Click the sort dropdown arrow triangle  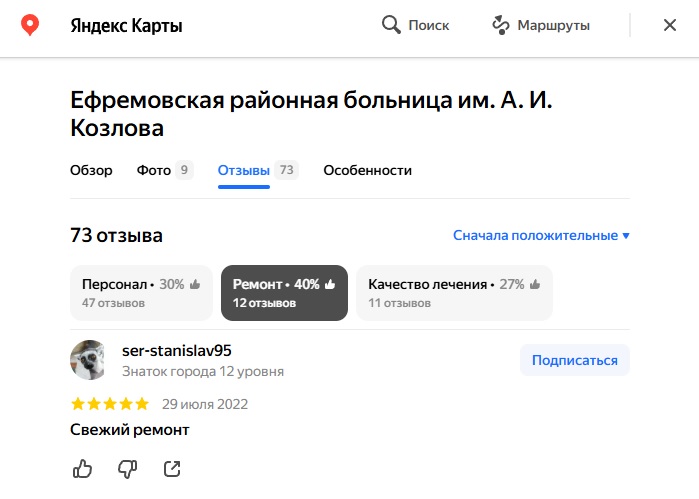pyautogui.click(x=626, y=235)
